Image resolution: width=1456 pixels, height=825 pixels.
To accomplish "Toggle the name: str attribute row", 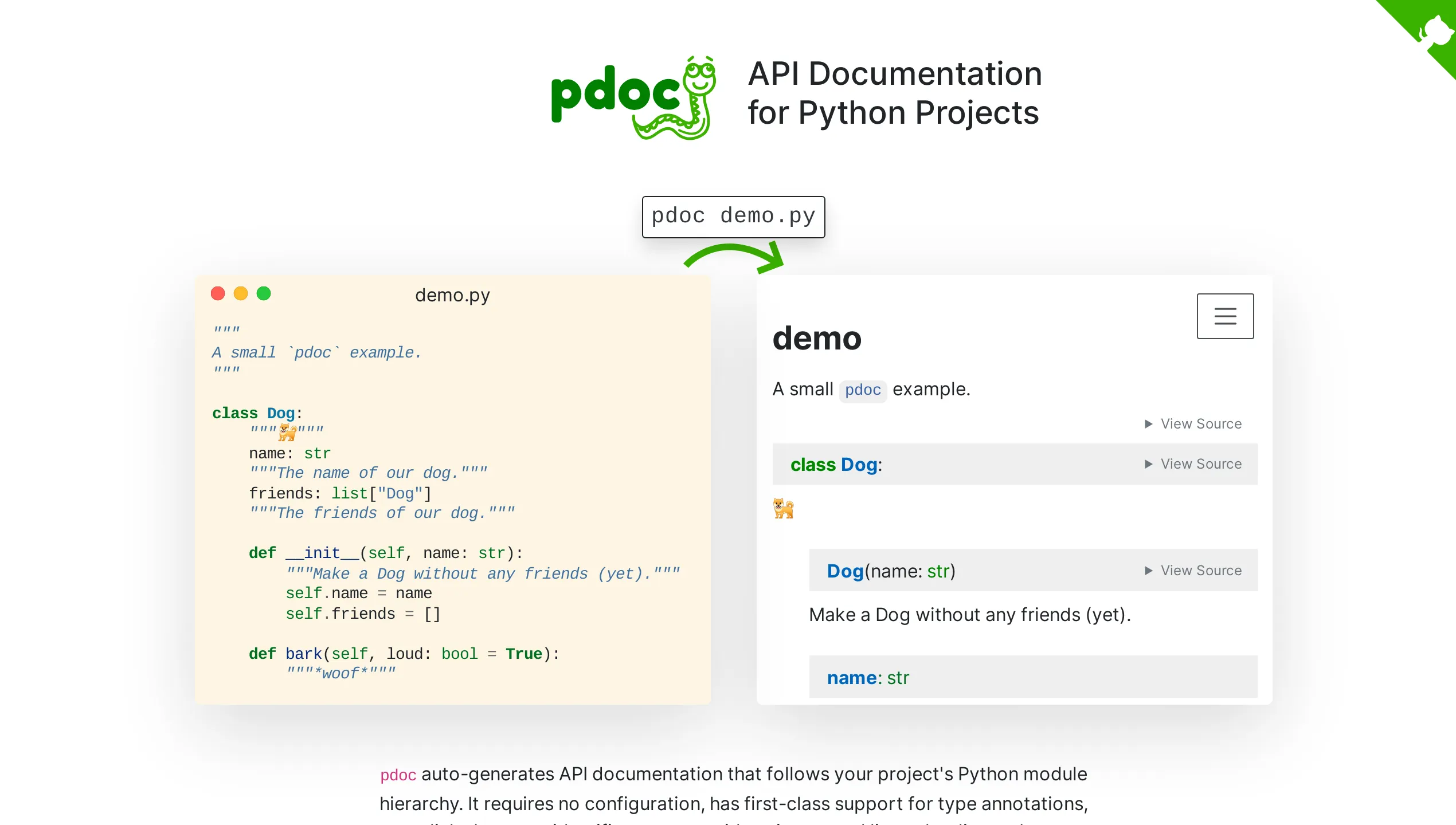I will (x=869, y=677).
